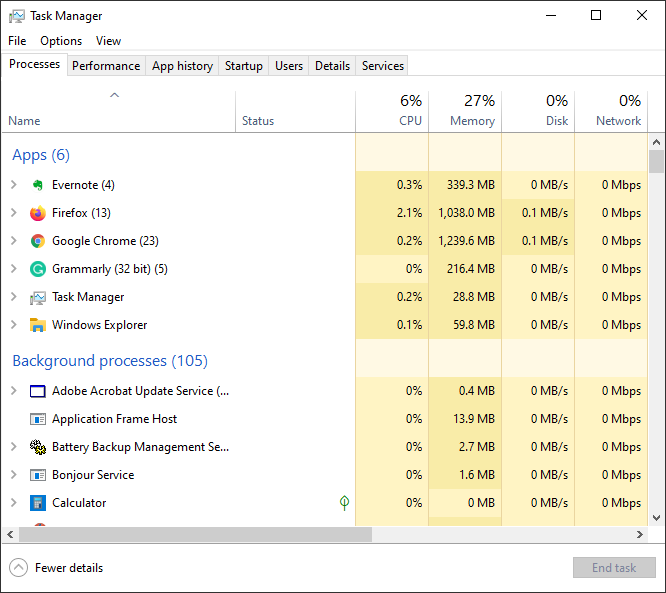Image resolution: width=666 pixels, height=593 pixels.
Task: Click the horizontal scrollbar left arrow
Action: (x=11, y=534)
